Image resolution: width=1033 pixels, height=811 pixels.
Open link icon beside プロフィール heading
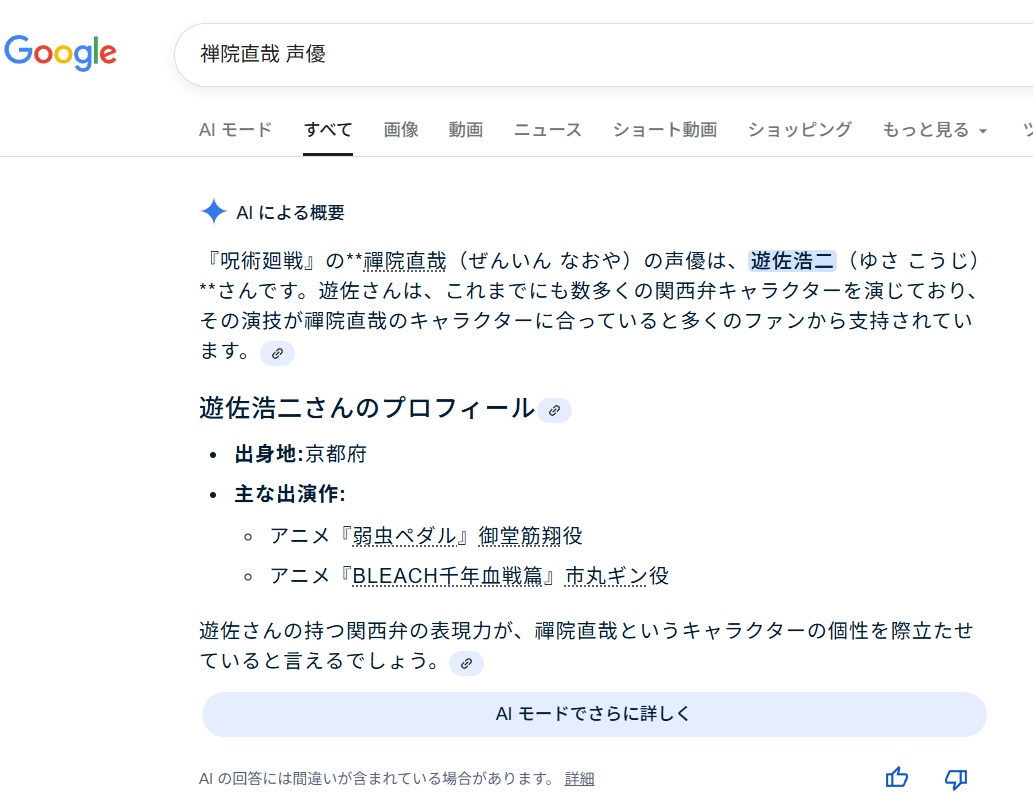(555, 410)
